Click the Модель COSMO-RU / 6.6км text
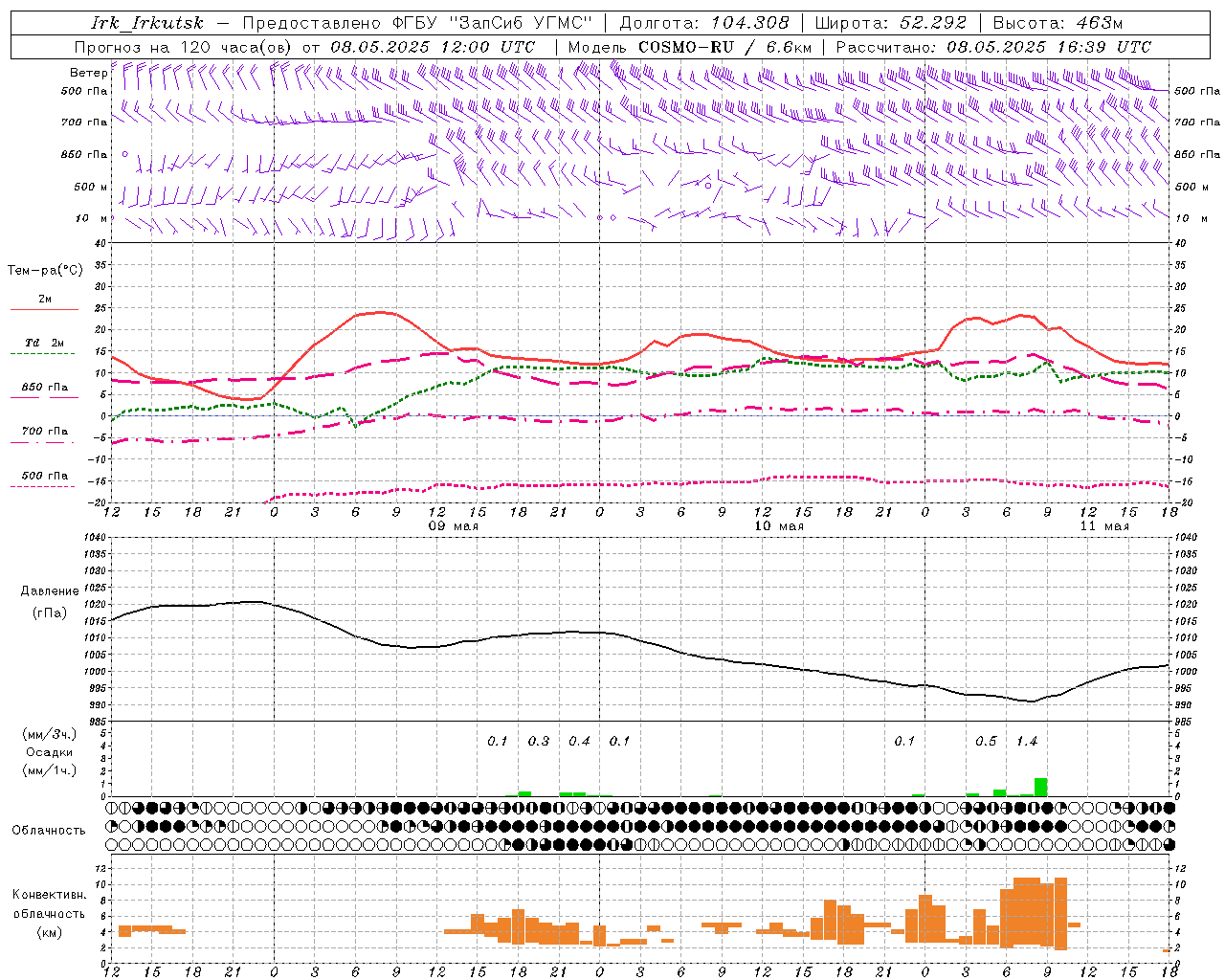1225x980 pixels. point(689,47)
